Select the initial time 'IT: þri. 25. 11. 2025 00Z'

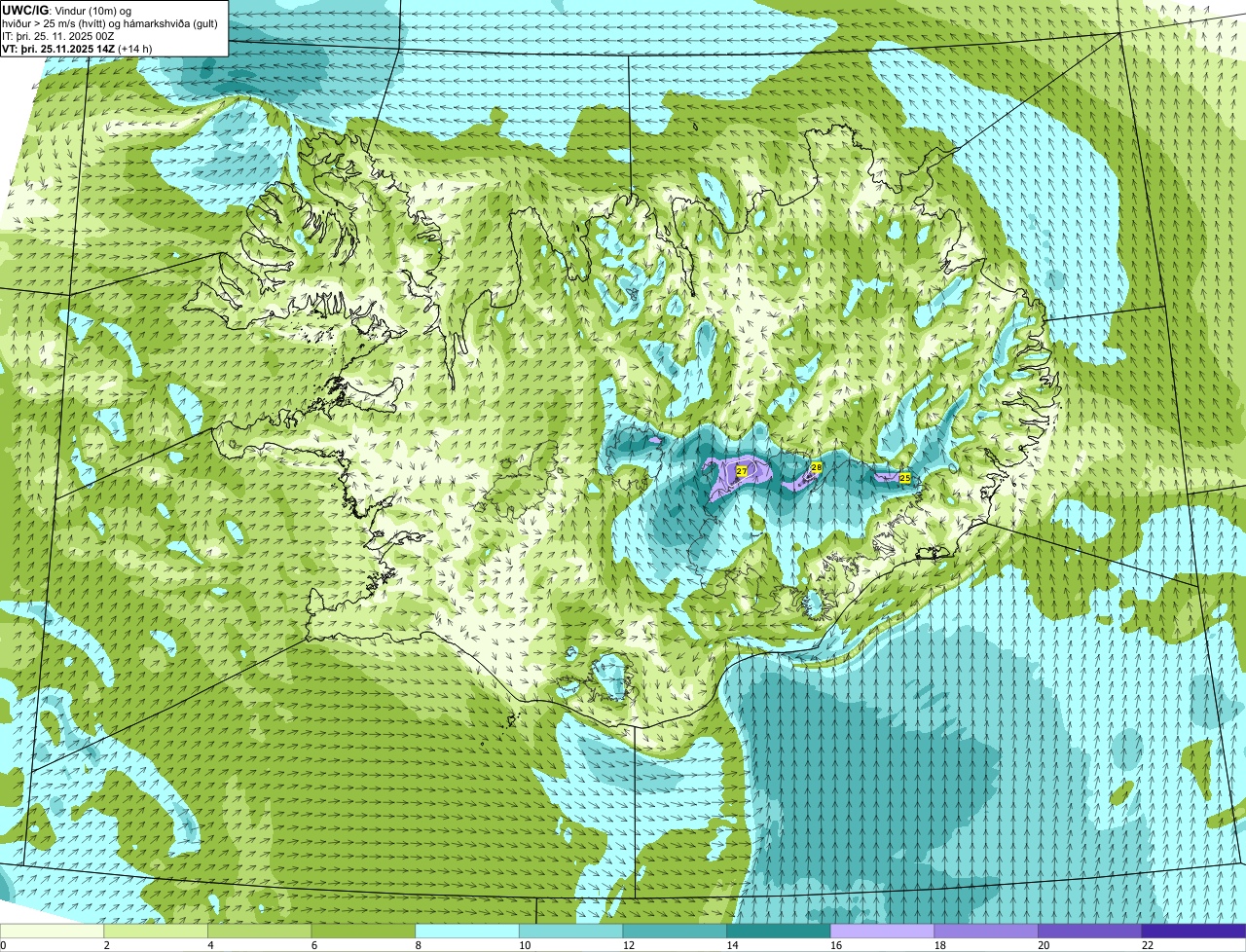point(60,35)
